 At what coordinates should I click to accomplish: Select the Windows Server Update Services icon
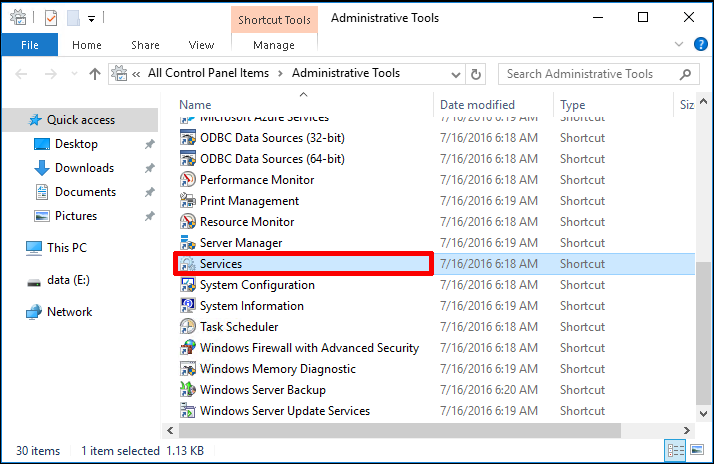pos(188,410)
